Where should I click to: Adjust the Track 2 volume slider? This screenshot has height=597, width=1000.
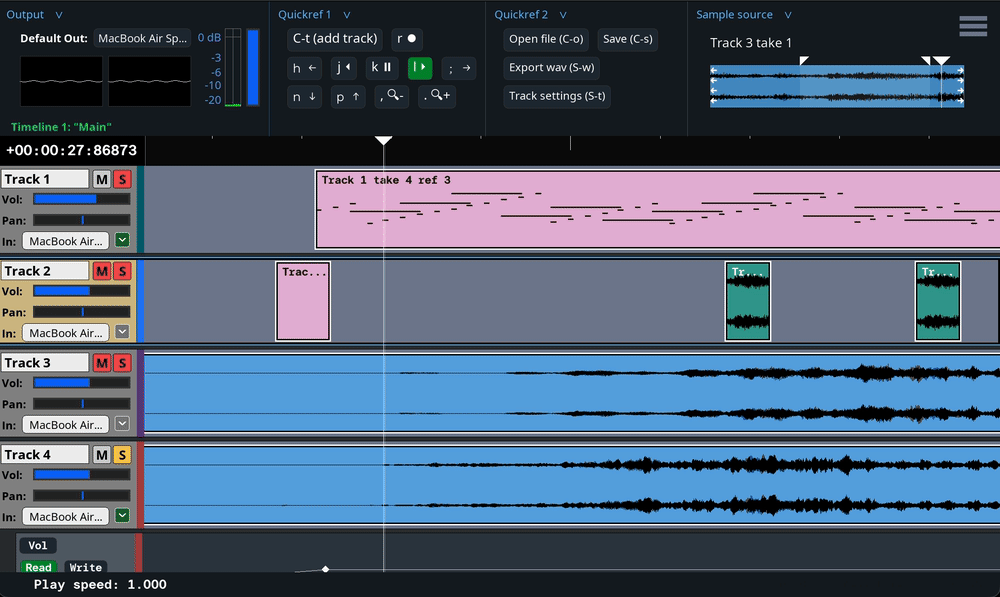click(81, 291)
